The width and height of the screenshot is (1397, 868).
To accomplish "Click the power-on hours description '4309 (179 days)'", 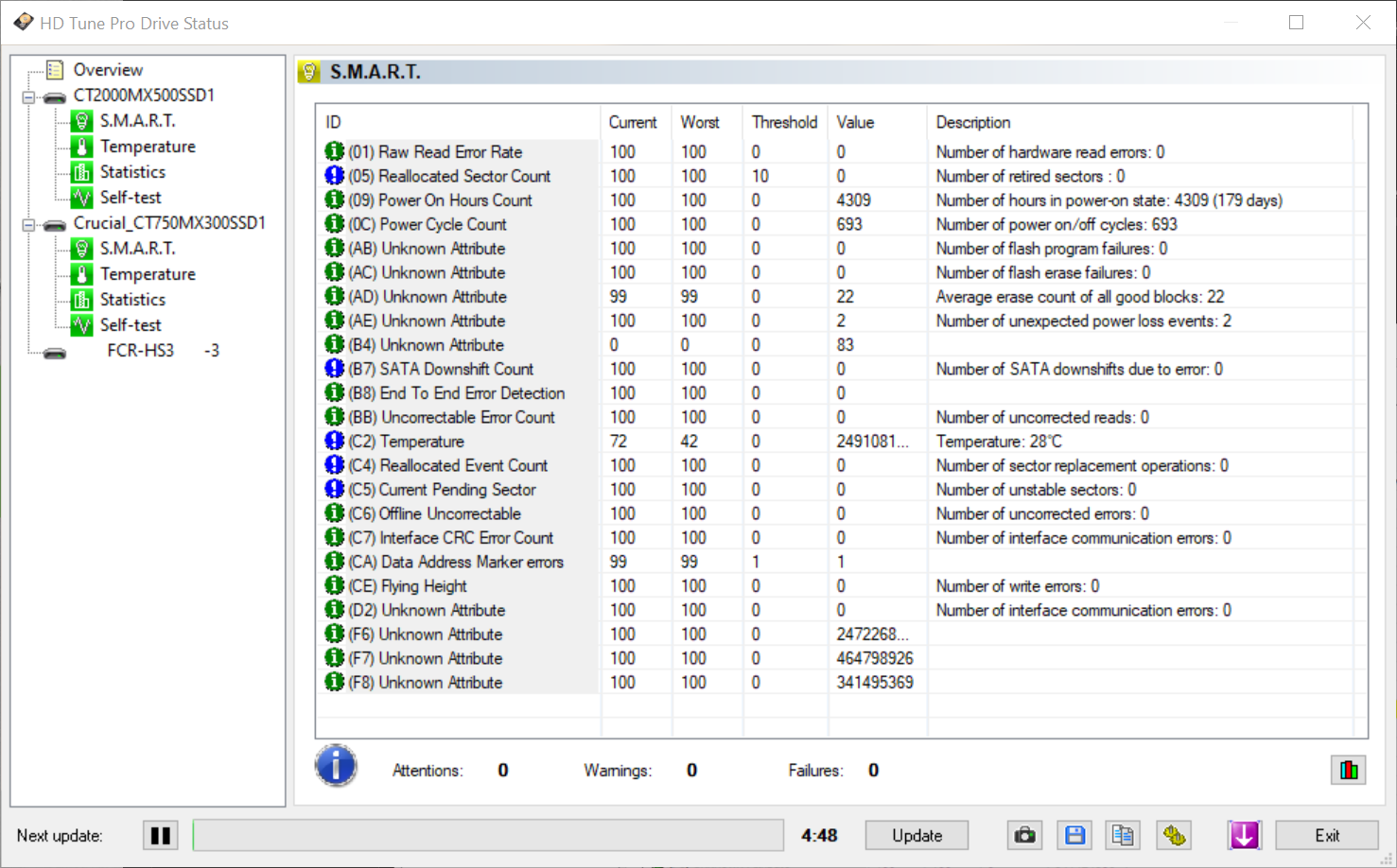I will [1229, 200].
